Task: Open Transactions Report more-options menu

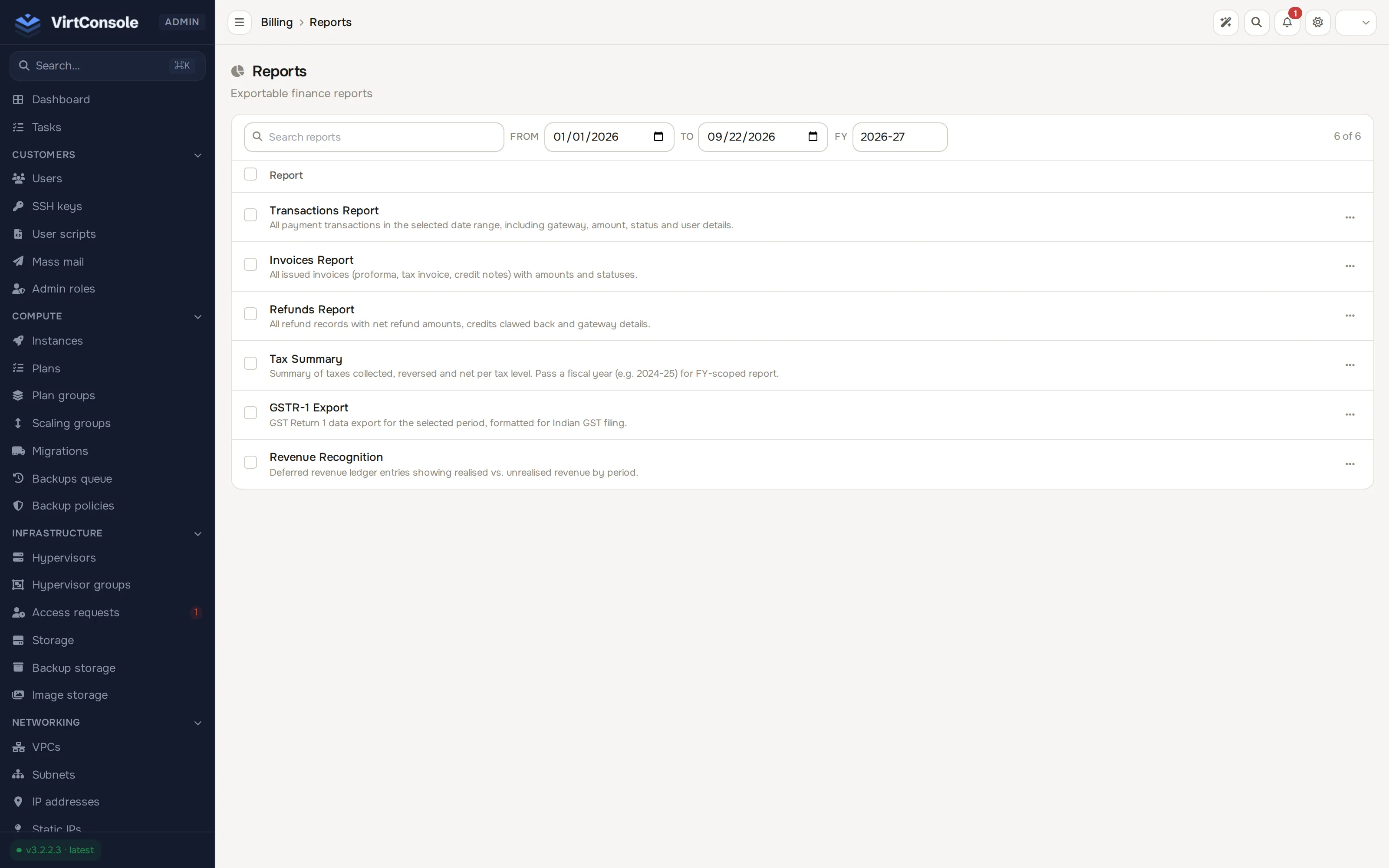Action: (1350, 217)
